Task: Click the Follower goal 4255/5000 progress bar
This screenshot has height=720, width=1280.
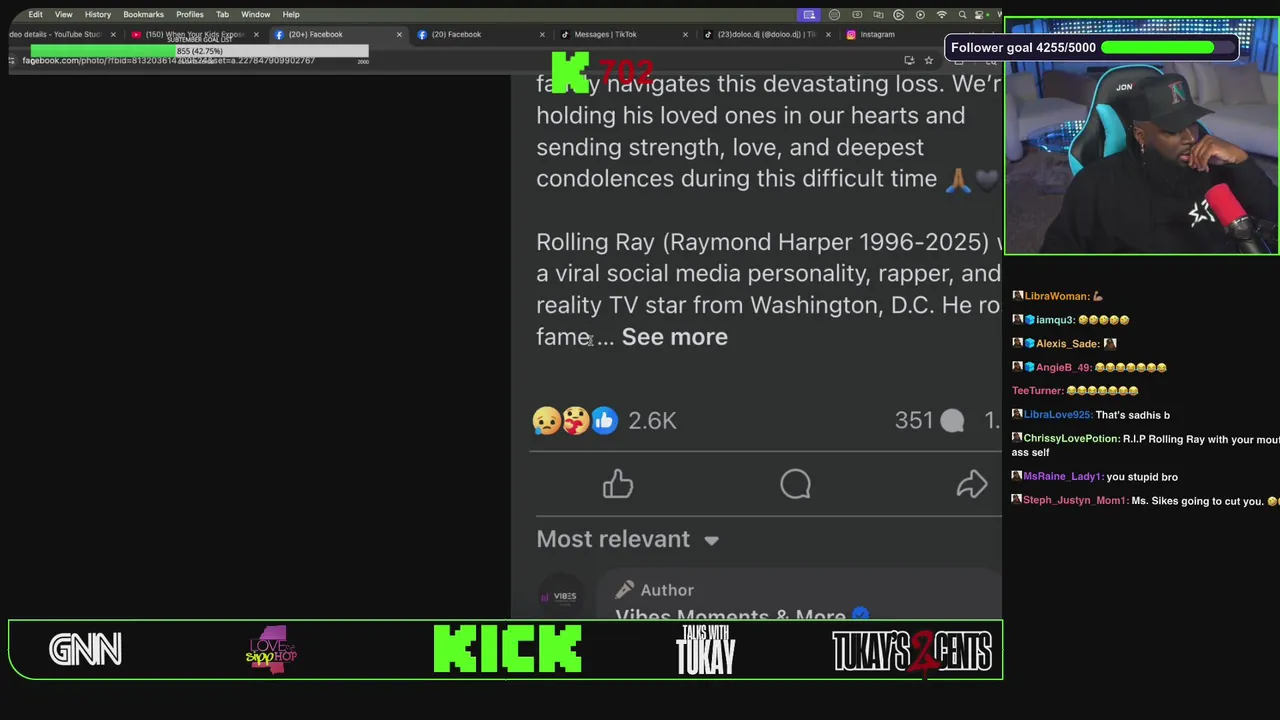Action: 1170,47
